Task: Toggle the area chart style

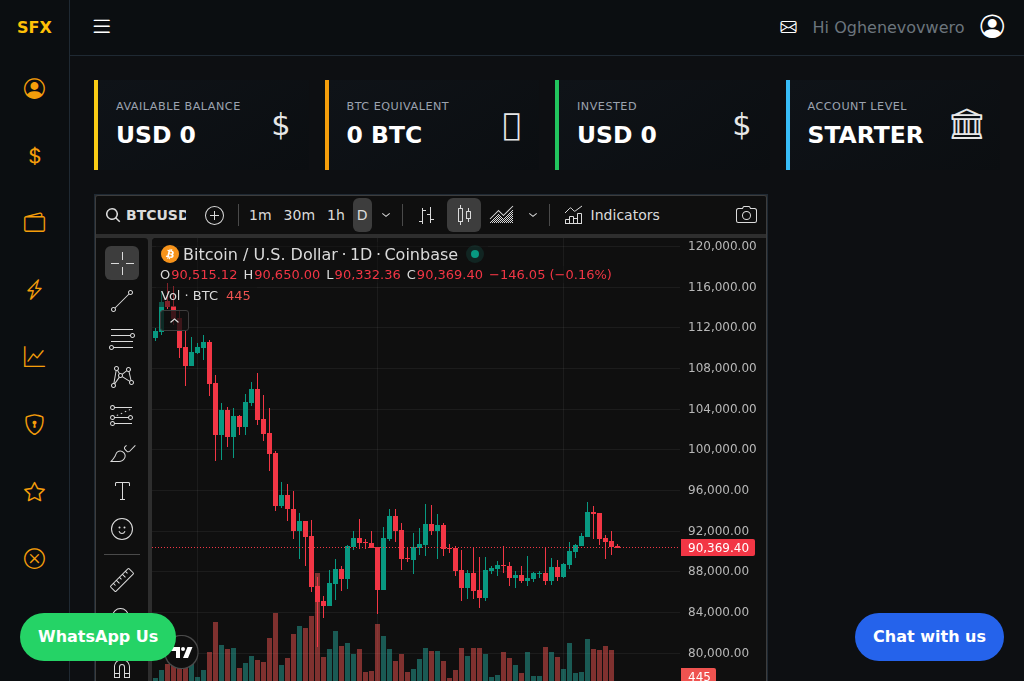Action: pyautogui.click(x=501, y=214)
